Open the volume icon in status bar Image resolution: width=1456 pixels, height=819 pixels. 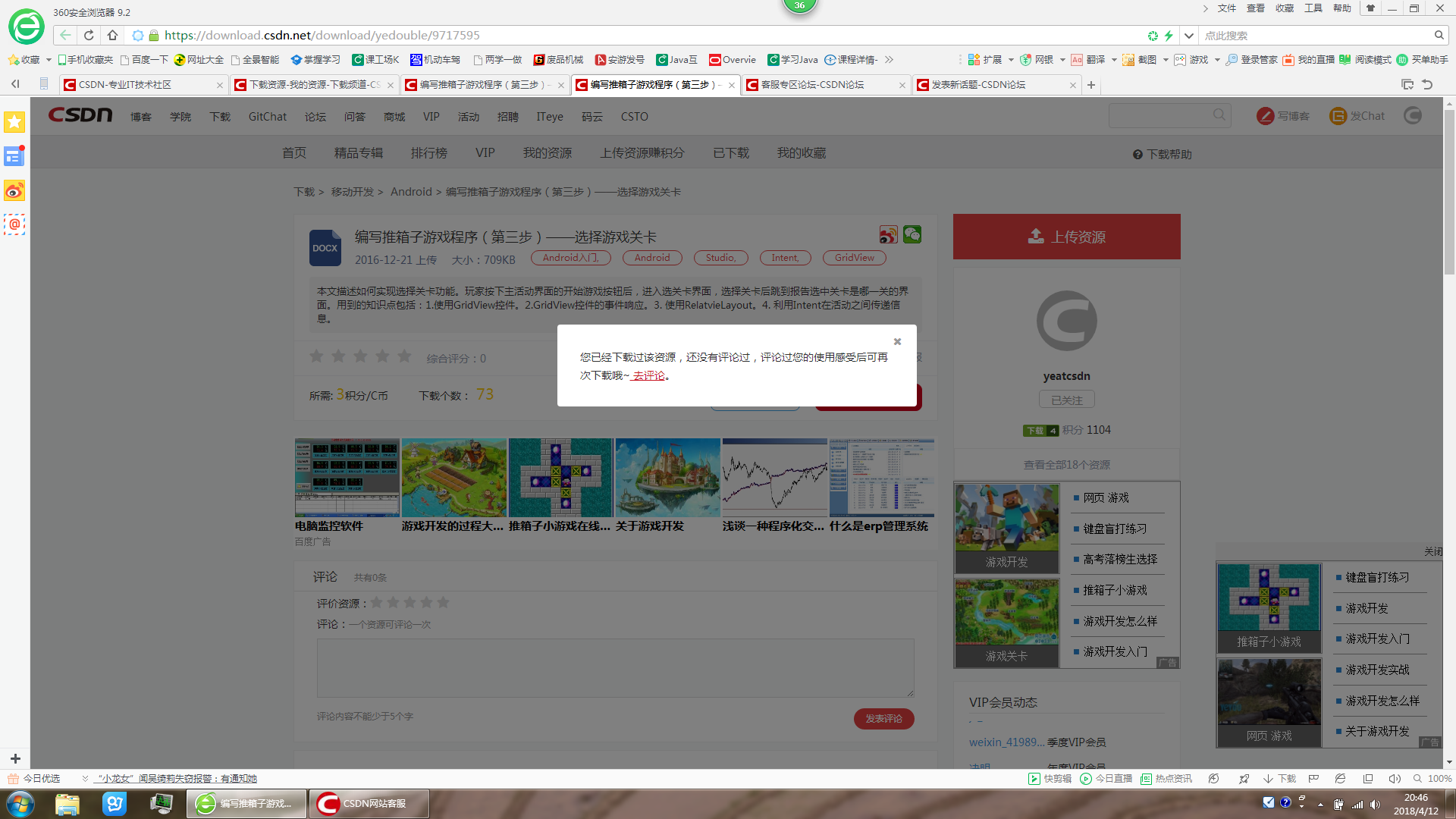pos(1394,779)
